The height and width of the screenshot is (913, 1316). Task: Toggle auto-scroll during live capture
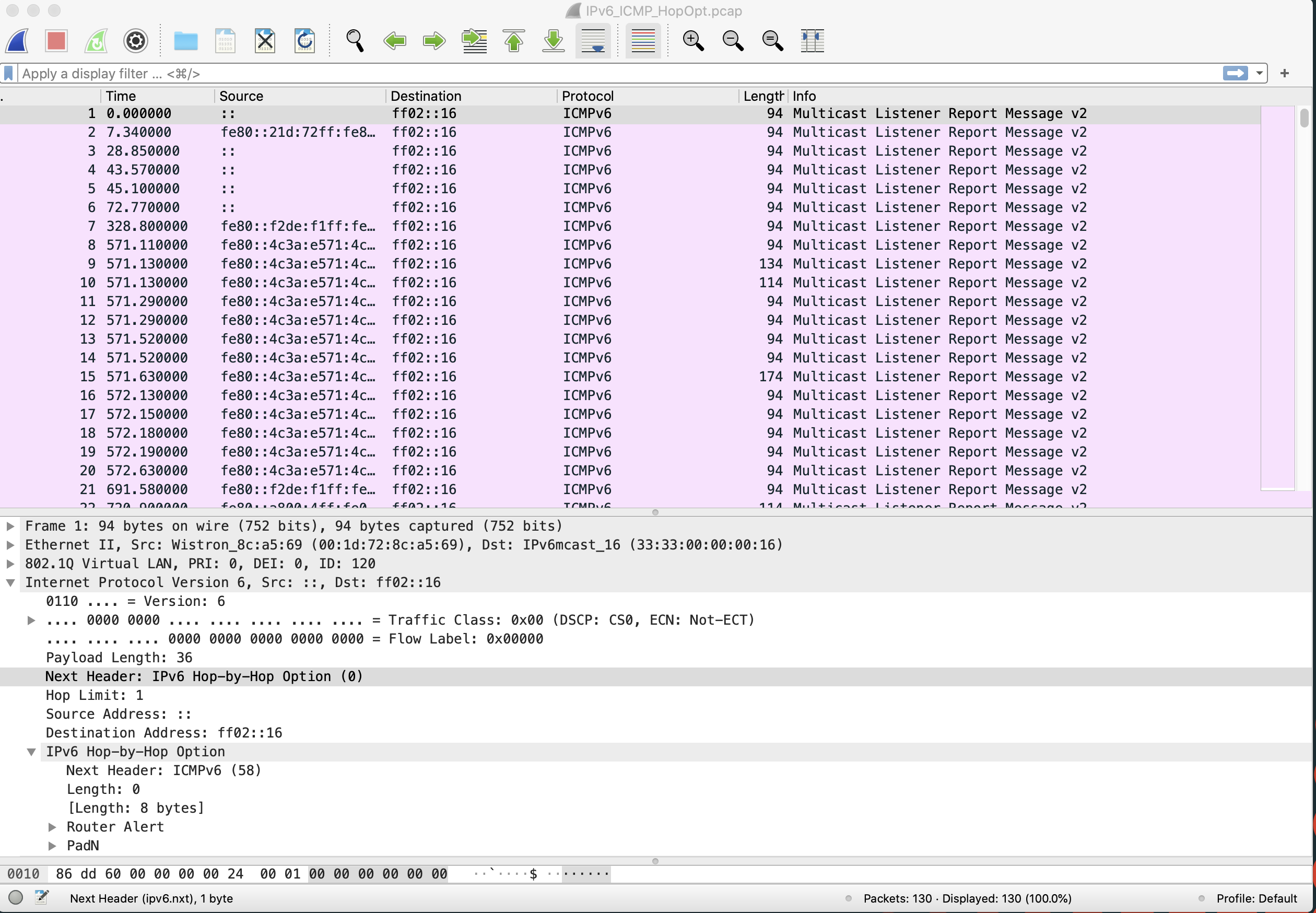(593, 41)
